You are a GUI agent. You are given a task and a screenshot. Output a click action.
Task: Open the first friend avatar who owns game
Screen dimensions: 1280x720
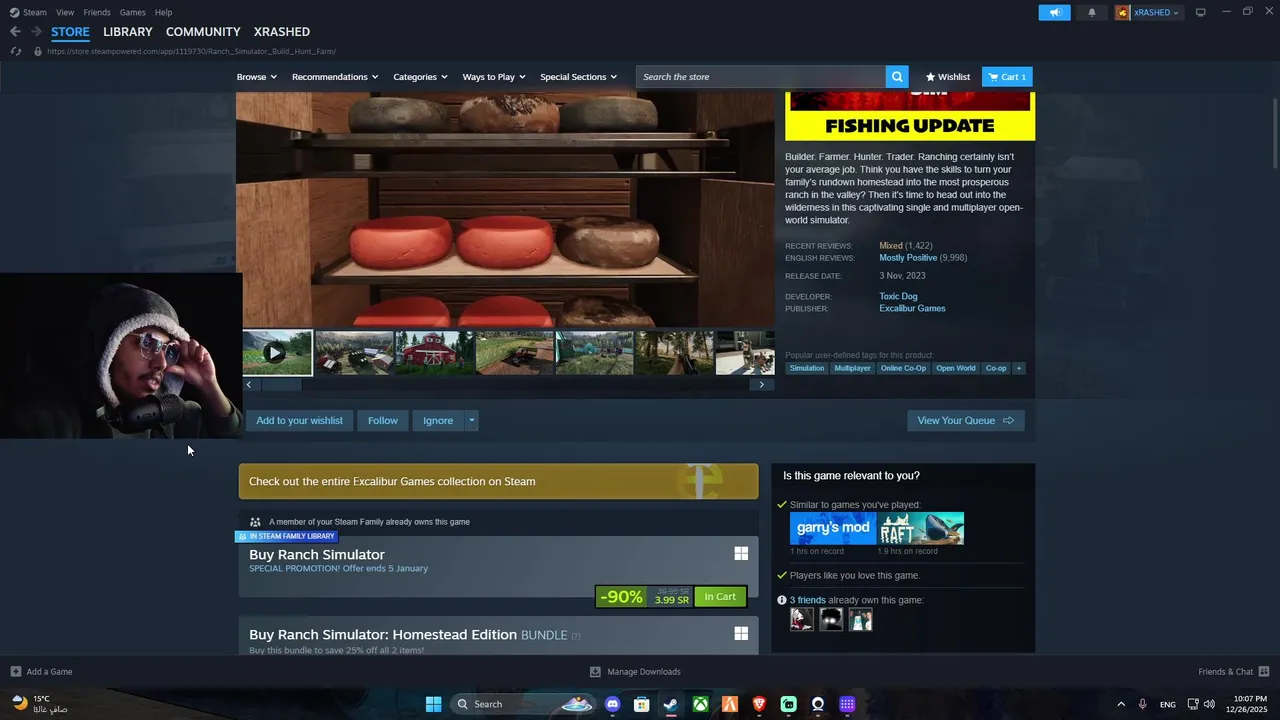click(x=801, y=620)
